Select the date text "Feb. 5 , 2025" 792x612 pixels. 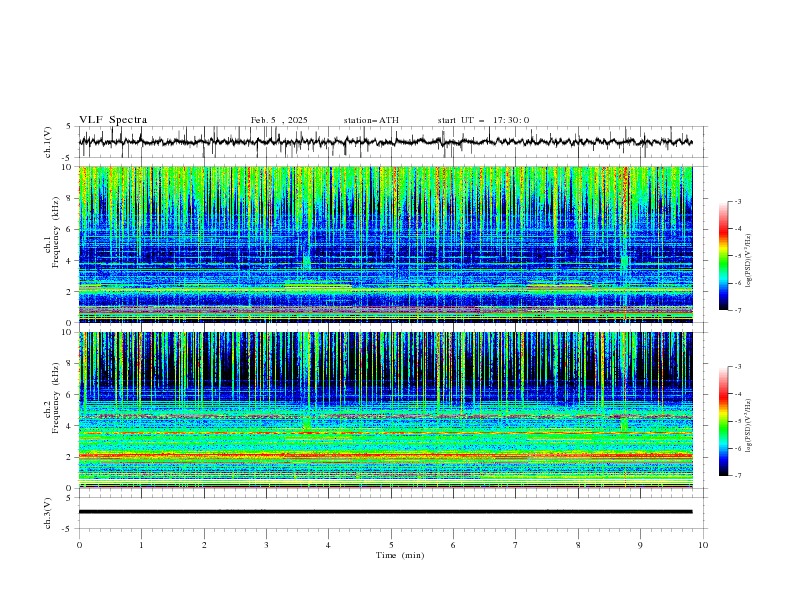(x=279, y=120)
